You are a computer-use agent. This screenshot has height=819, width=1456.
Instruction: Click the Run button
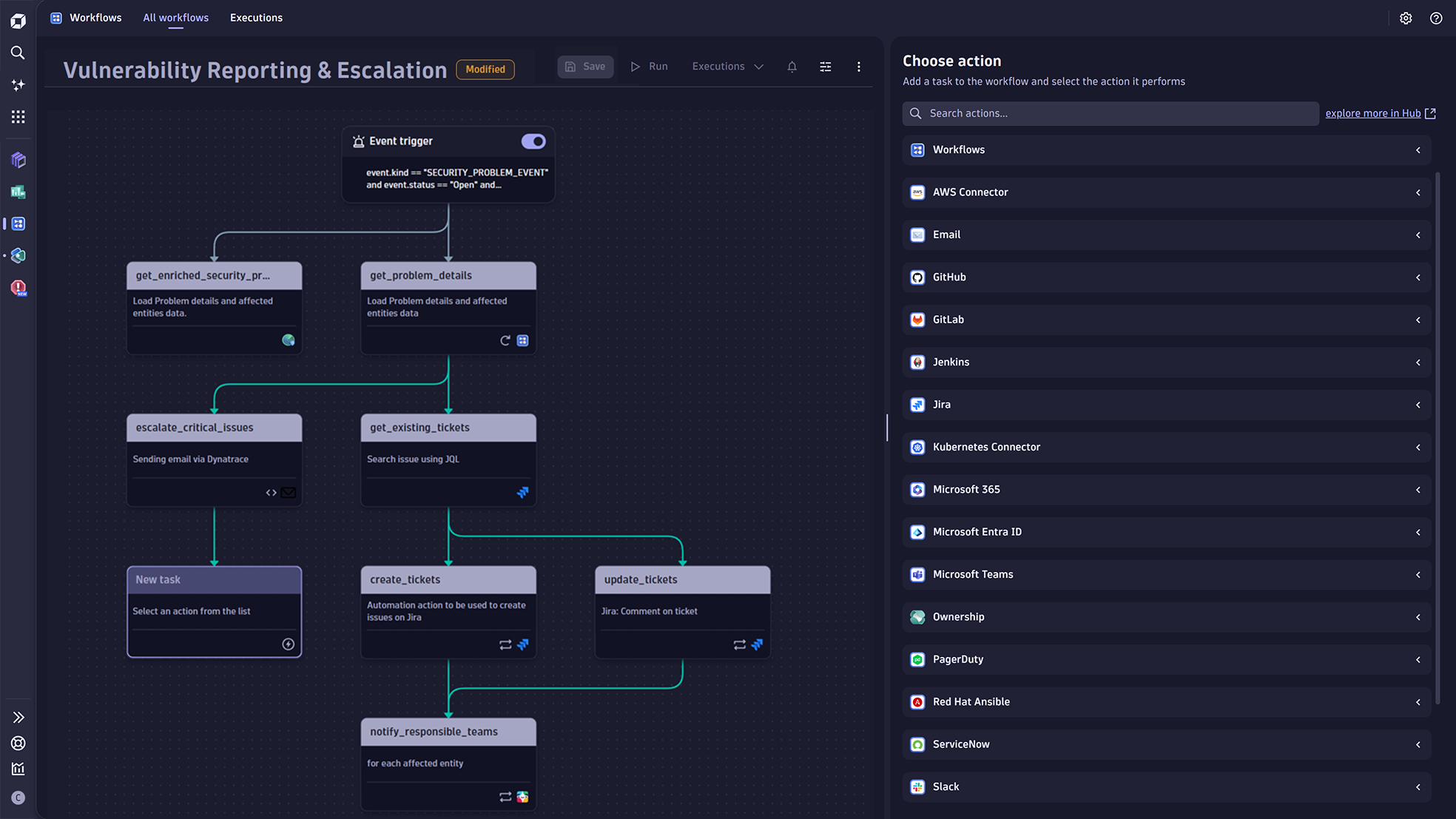click(649, 67)
